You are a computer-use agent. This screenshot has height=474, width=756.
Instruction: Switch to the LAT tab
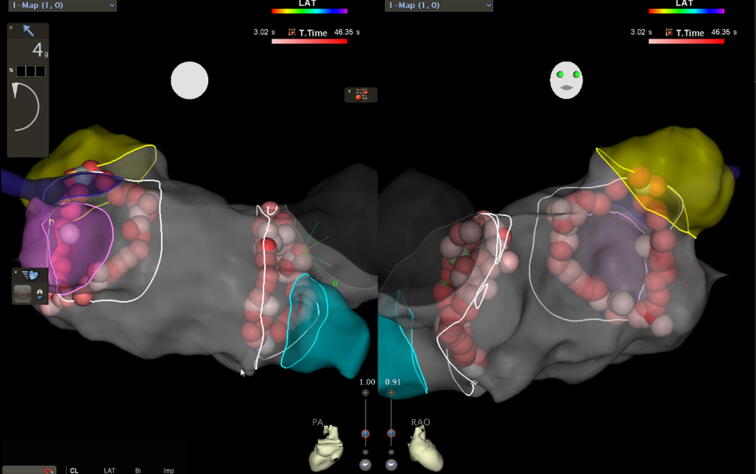(x=110, y=469)
